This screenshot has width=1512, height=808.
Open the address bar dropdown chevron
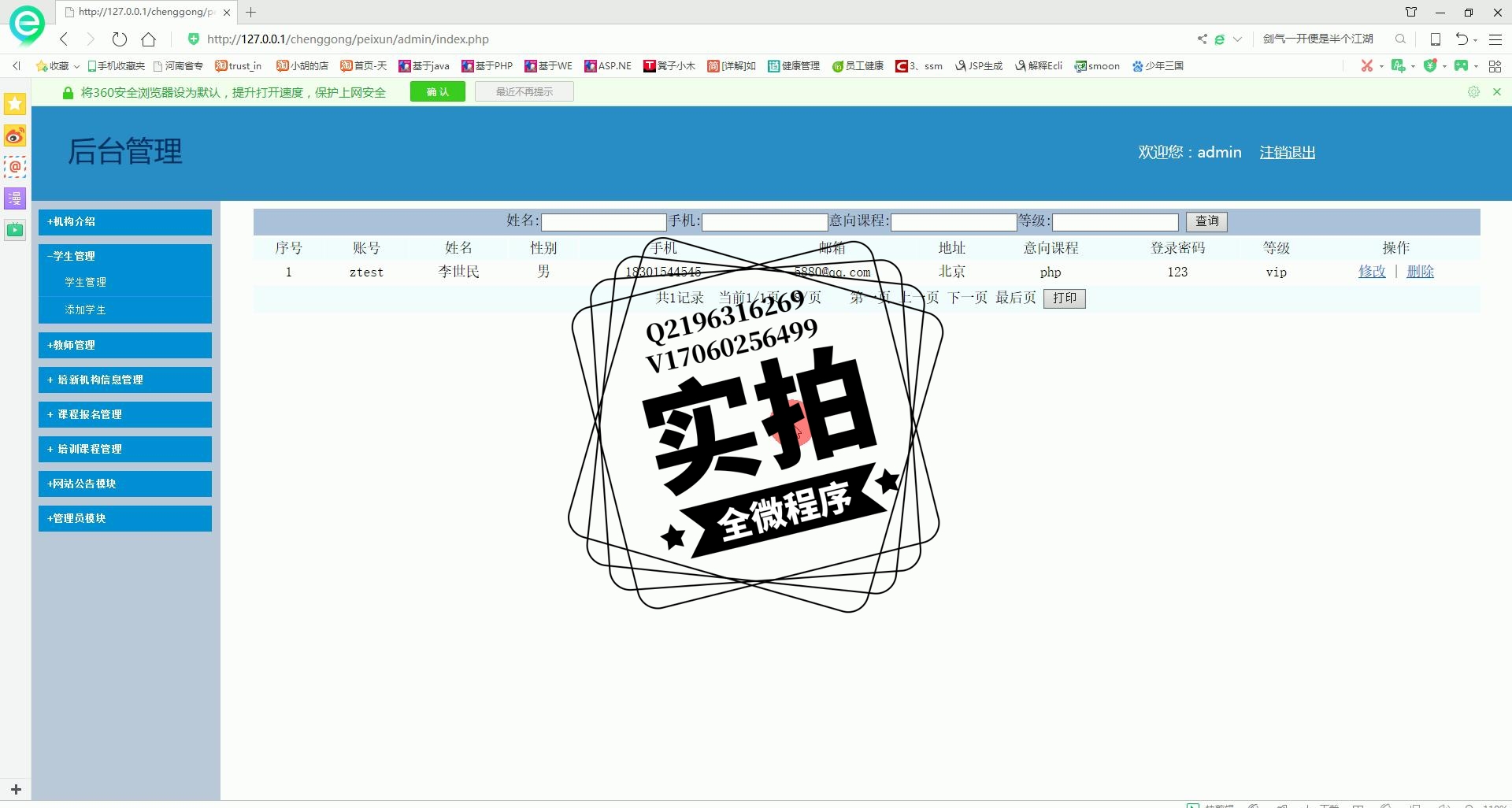pos(1237,39)
